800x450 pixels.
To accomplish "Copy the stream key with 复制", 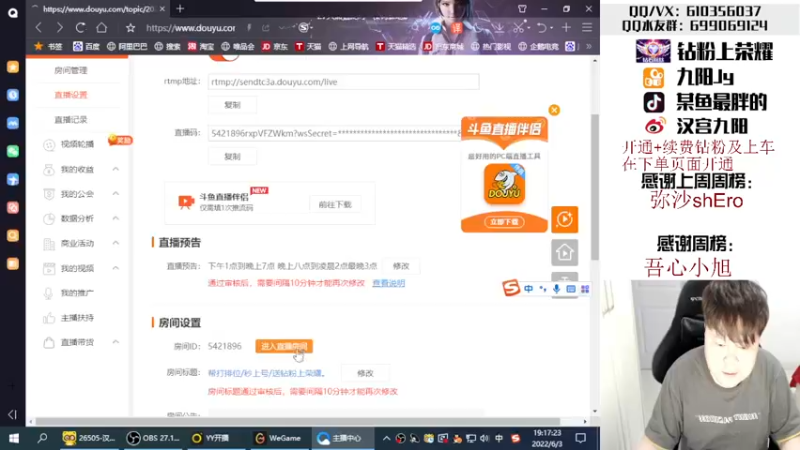I will [232, 157].
